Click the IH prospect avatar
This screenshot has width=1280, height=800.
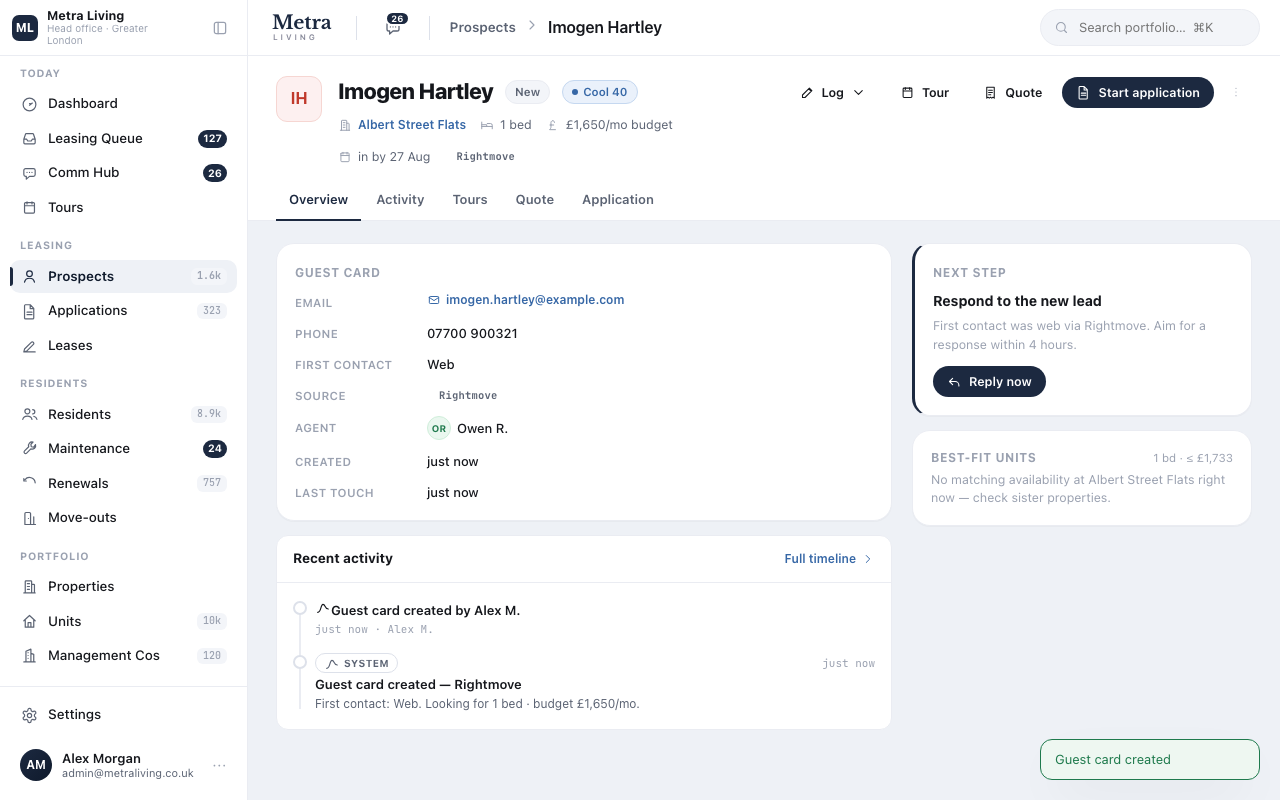pyautogui.click(x=299, y=99)
